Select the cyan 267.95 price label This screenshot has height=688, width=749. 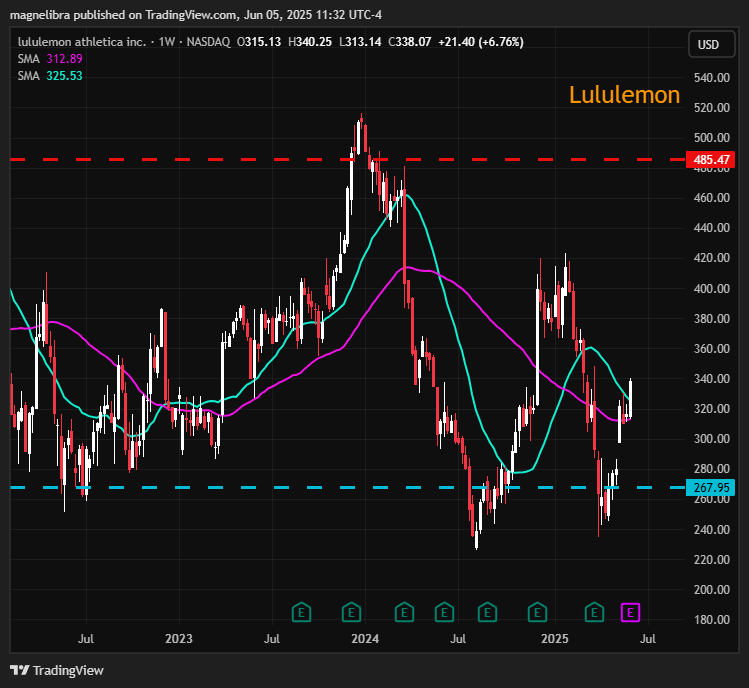(x=710, y=487)
